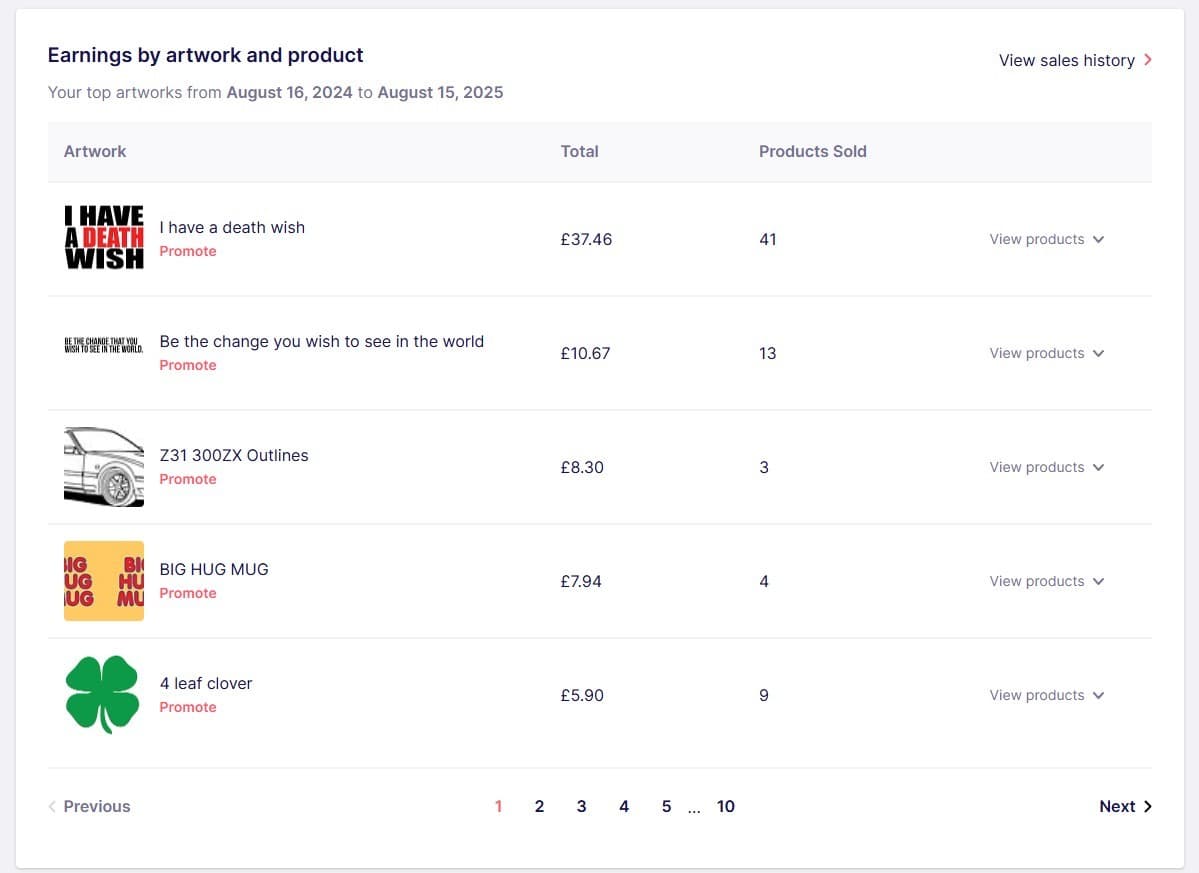
Task: Go to page 2 of artworks
Action: pyautogui.click(x=539, y=806)
